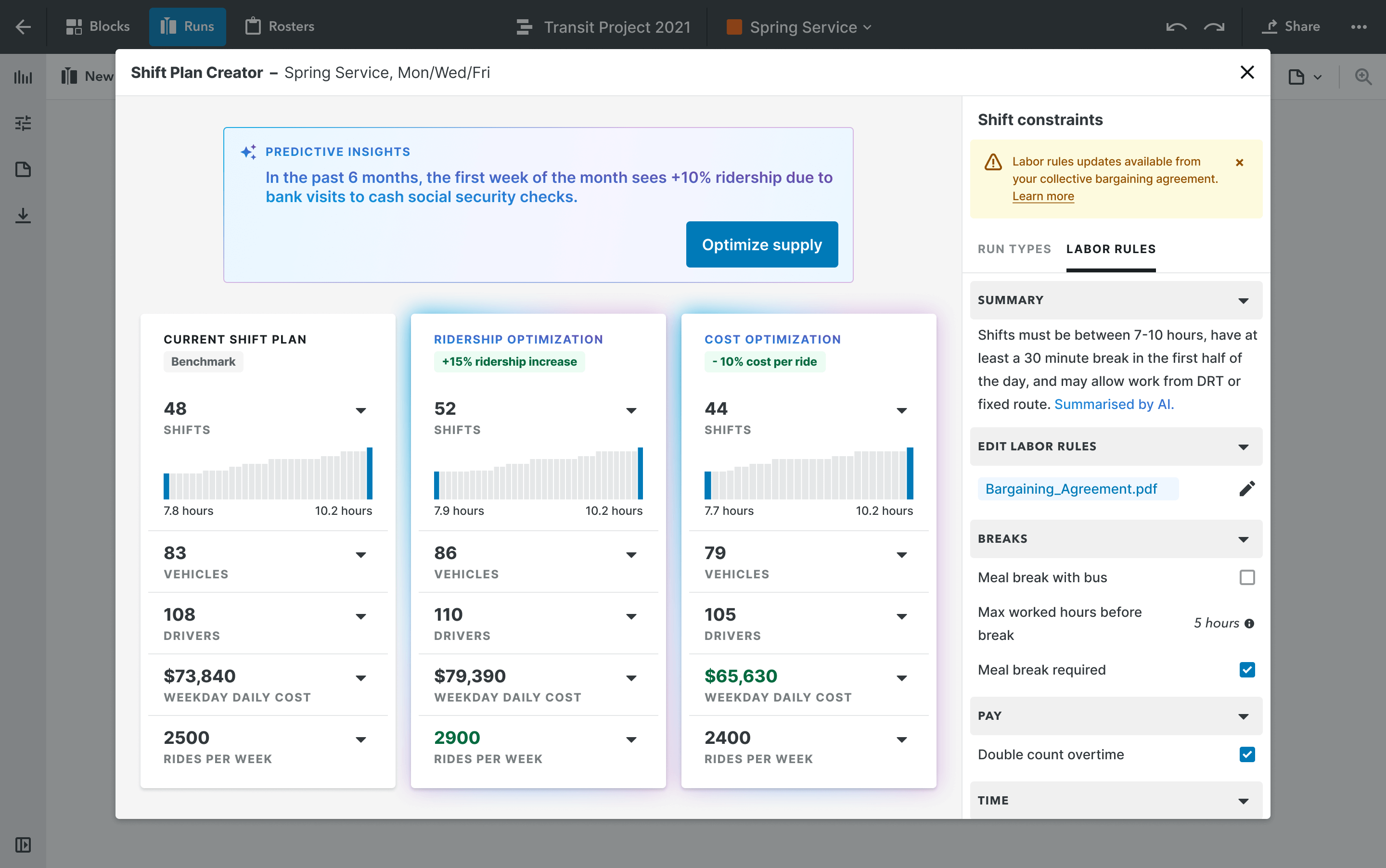The height and width of the screenshot is (868, 1386).
Task: Click the back arrow icon
Action: coord(23,27)
